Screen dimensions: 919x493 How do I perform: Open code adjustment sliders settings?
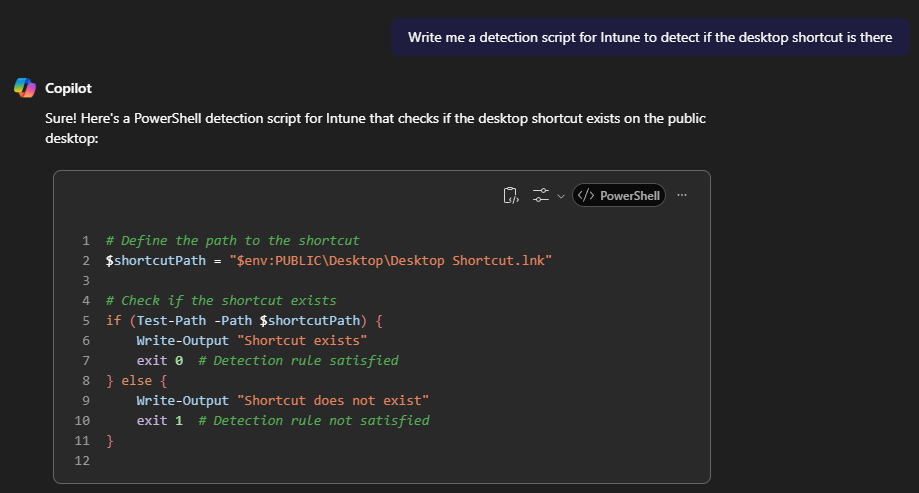[x=541, y=195]
